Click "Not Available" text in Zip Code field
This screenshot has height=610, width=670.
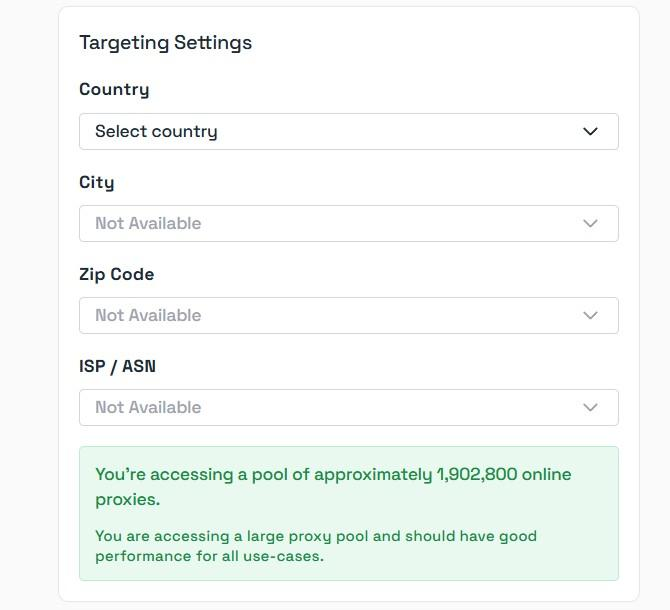tap(148, 315)
